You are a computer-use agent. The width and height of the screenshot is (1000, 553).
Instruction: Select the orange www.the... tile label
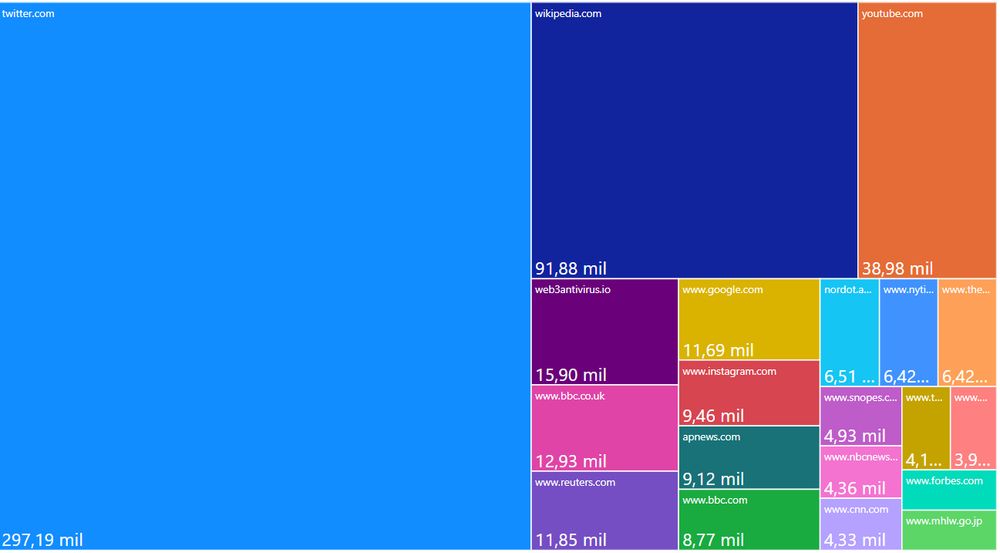click(966, 290)
